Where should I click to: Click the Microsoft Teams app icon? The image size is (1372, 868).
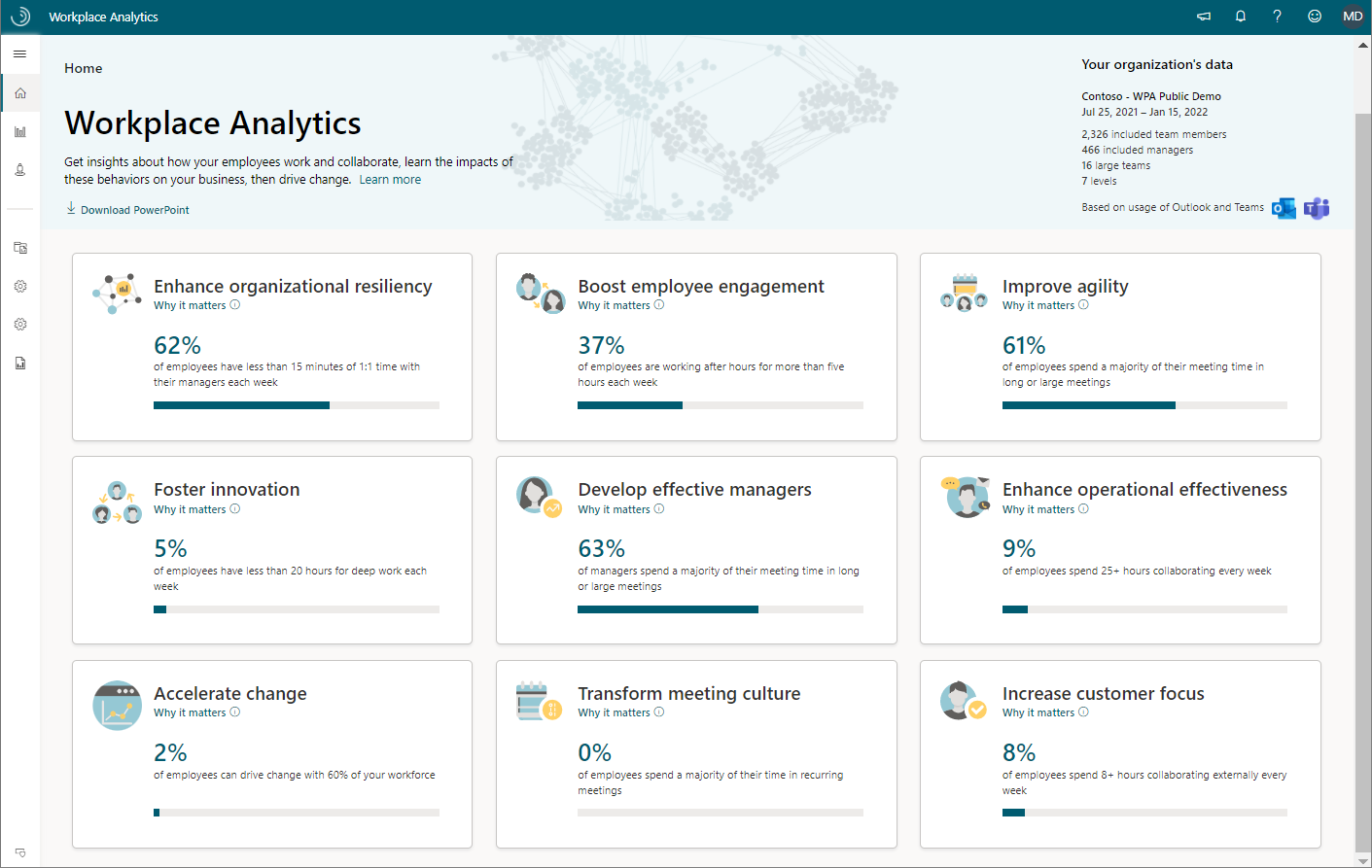(x=1317, y=208)
